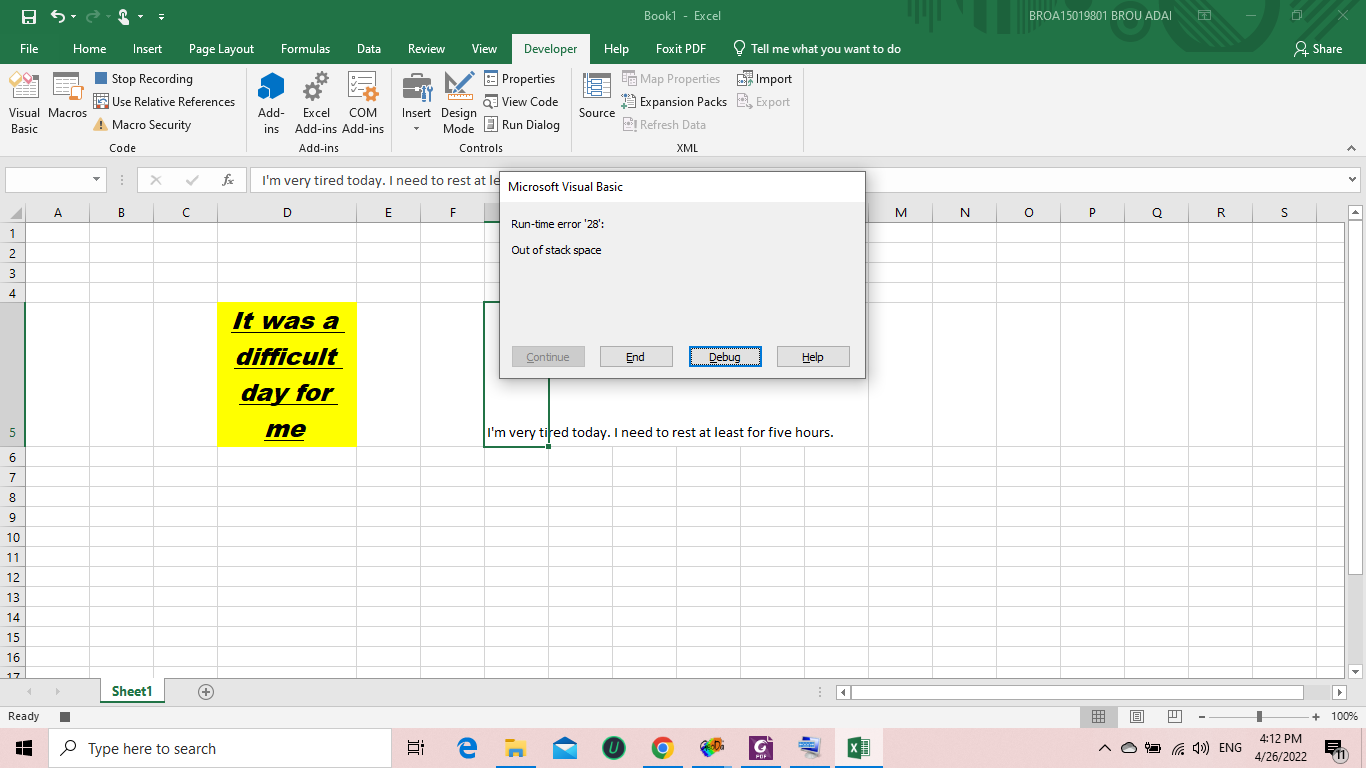The image size is (1366, 768).
Task: Open control Properties in Controls group
Action: coord(519,79)
